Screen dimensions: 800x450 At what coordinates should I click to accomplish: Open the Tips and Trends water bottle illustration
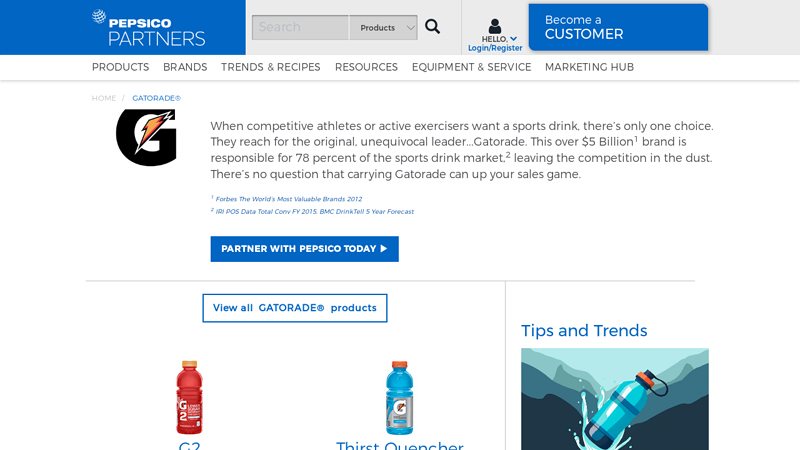[x=614, y=399]
